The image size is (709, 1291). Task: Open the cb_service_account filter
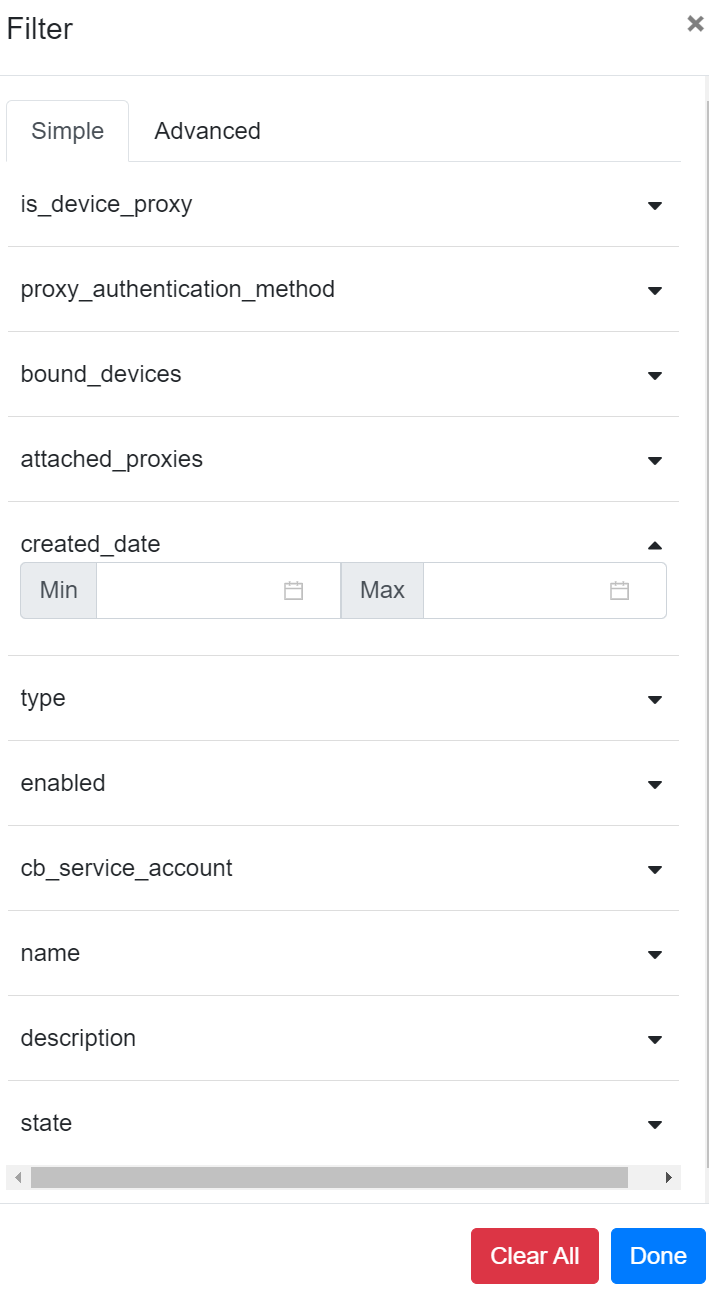tap(655, 869)
